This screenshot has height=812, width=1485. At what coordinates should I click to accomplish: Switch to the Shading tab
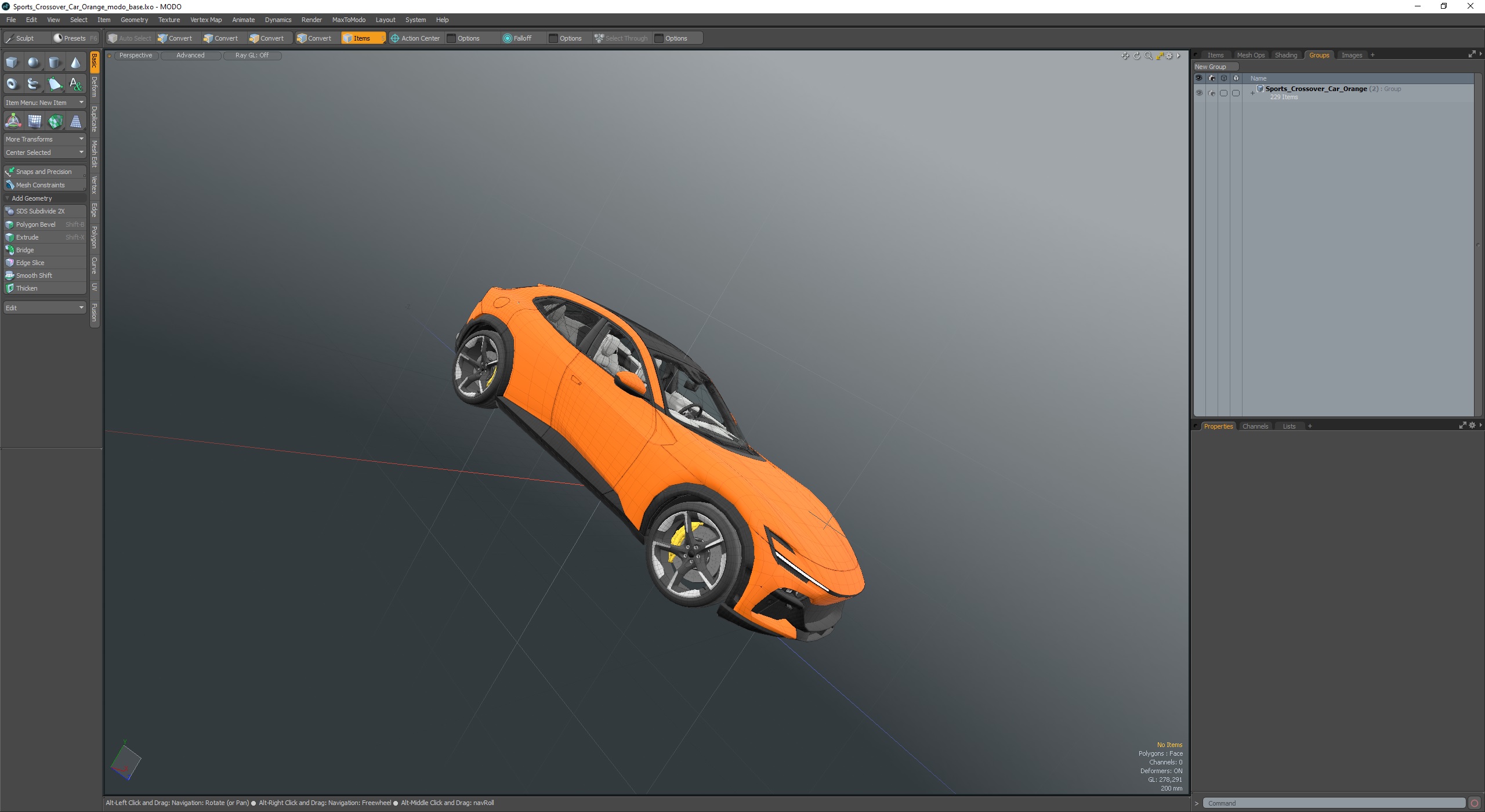pos(1285,55)
